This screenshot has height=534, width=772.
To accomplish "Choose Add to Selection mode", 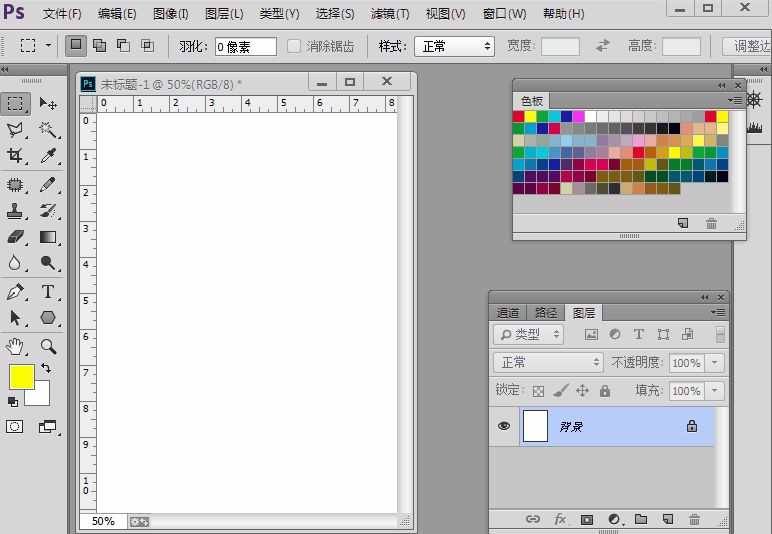I will coord(100,46).
